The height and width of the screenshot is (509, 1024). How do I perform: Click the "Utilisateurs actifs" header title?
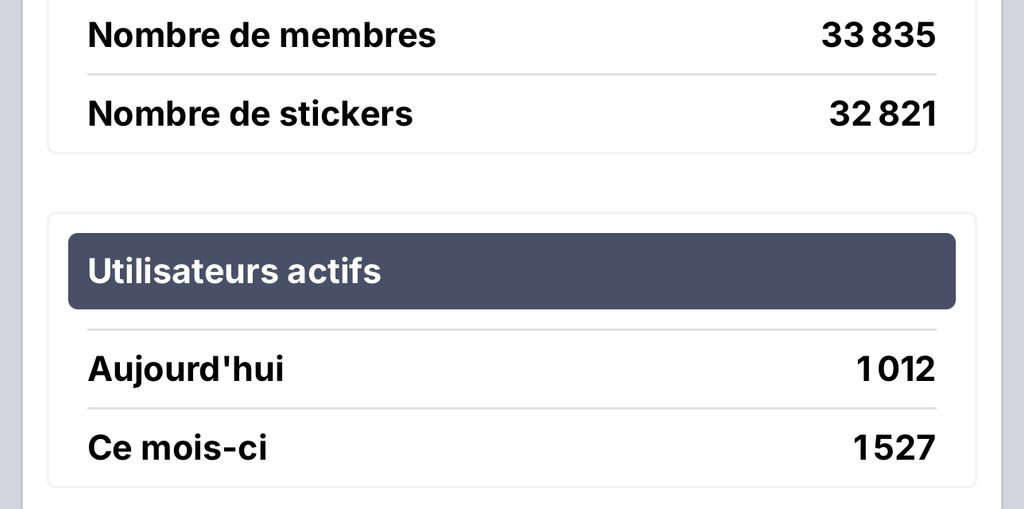click(x=234, y=271)
